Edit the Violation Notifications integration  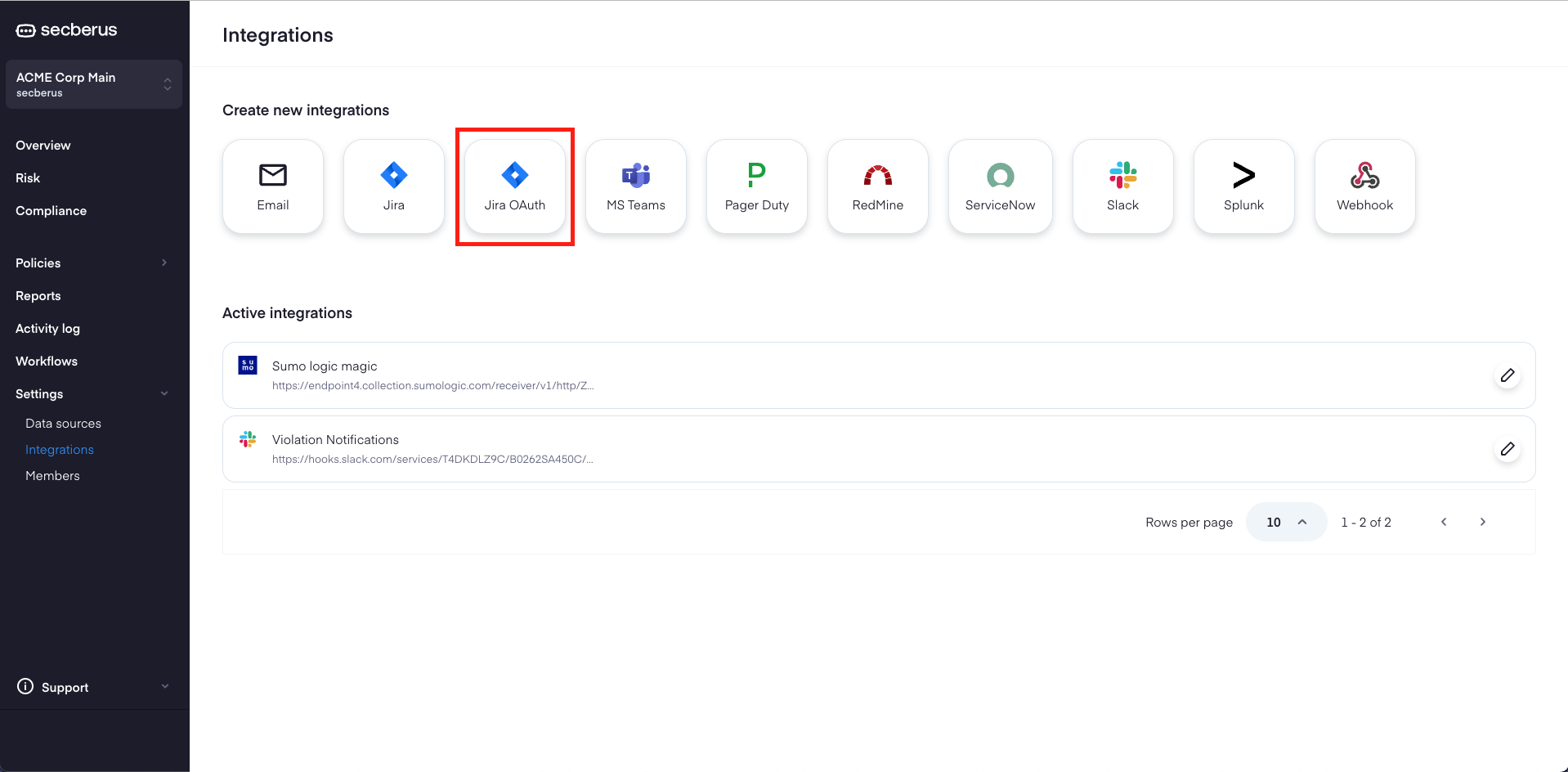click(x=1508, y=449)
